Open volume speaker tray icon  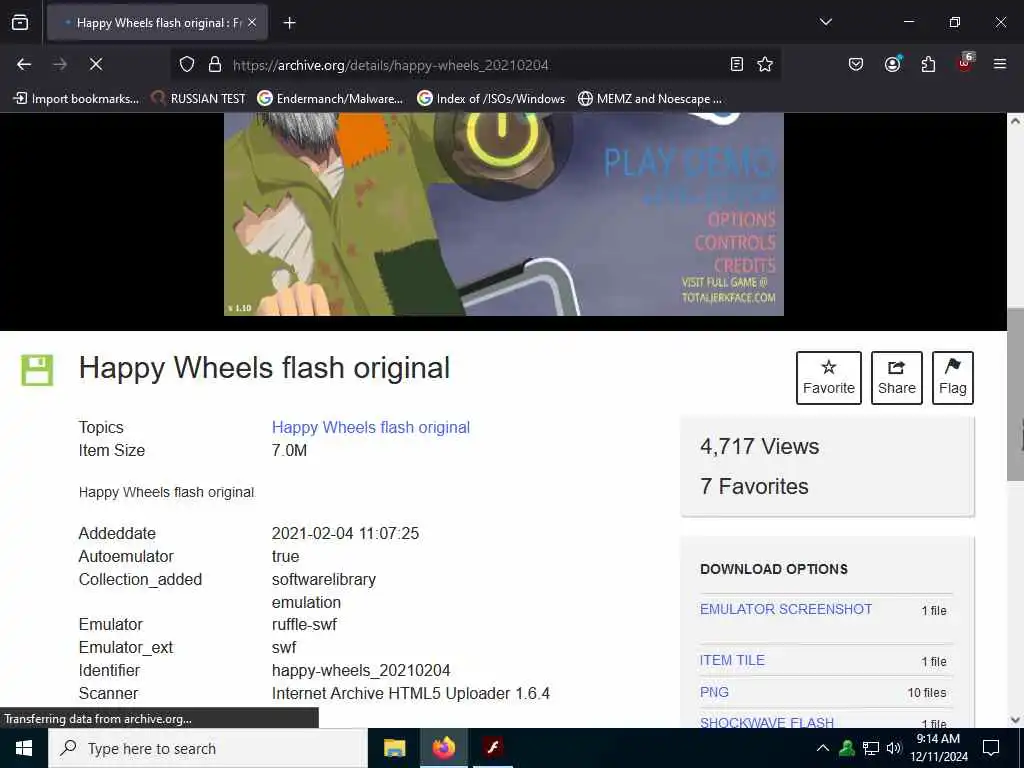pos(893,748)
